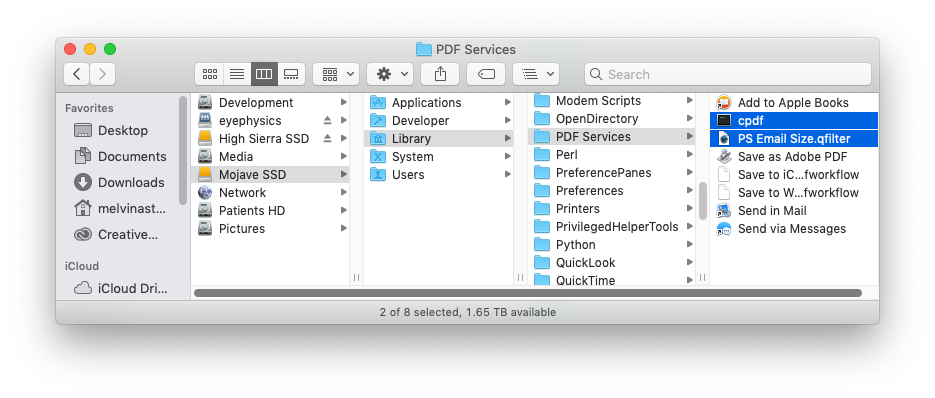
Task: Switch to column view
Action: click(x=264, y=74)
